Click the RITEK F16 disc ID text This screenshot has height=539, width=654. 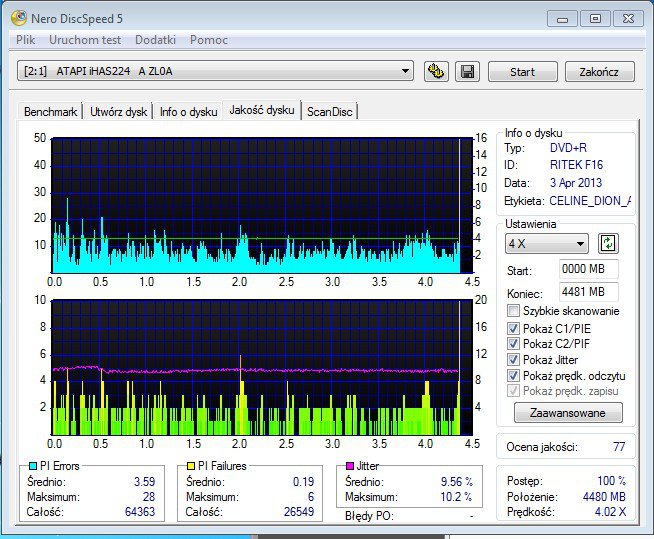[x=576, y=165]
